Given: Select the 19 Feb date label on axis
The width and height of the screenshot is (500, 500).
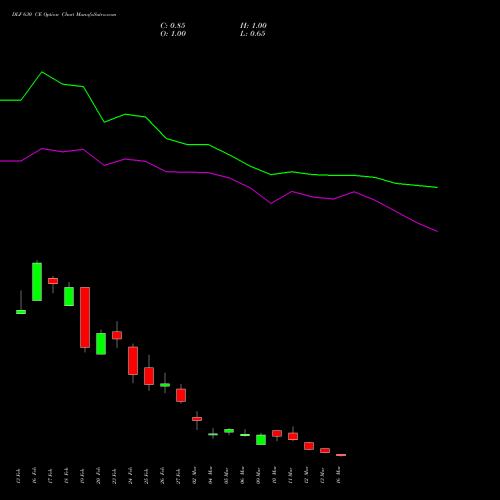Looking at the screenshot, I should (x=82, y=475).
